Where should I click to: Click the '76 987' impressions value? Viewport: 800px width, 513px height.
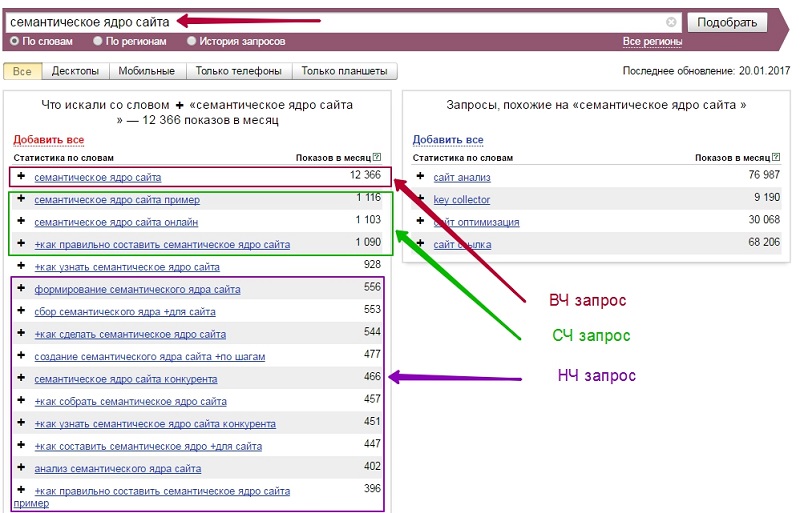point(764,175)
